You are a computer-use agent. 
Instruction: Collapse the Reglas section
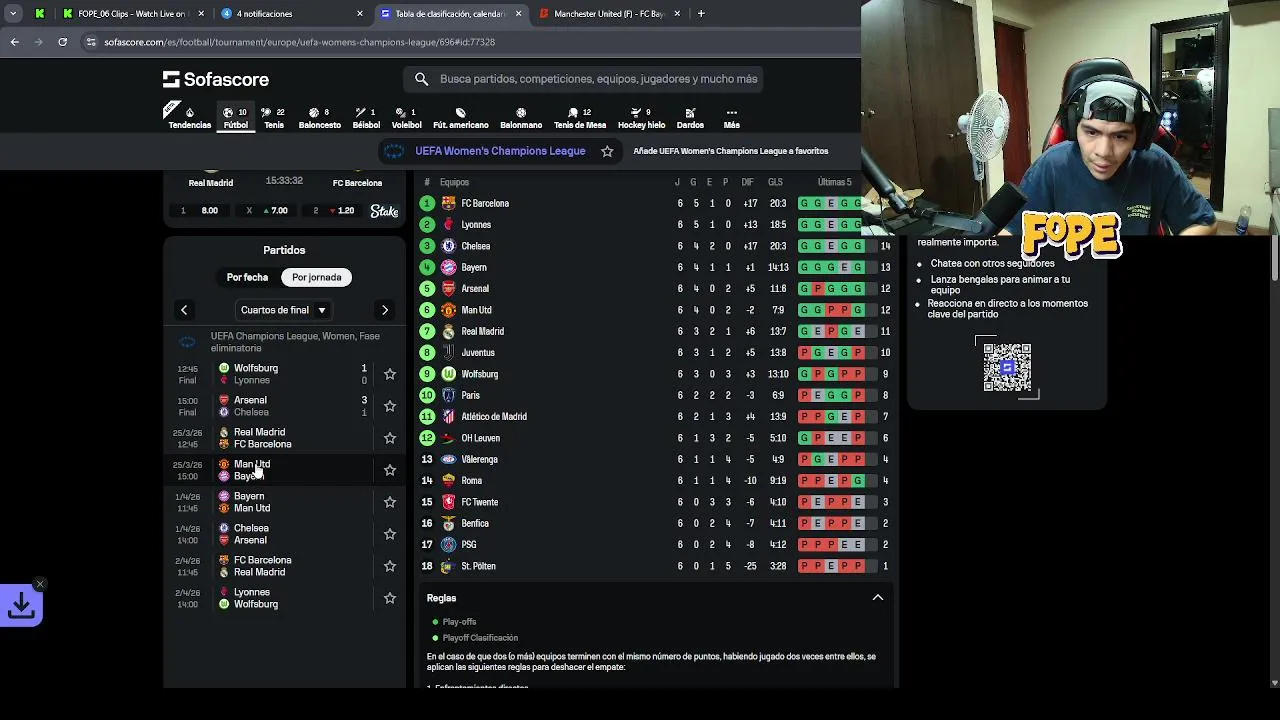click(878, 598)
